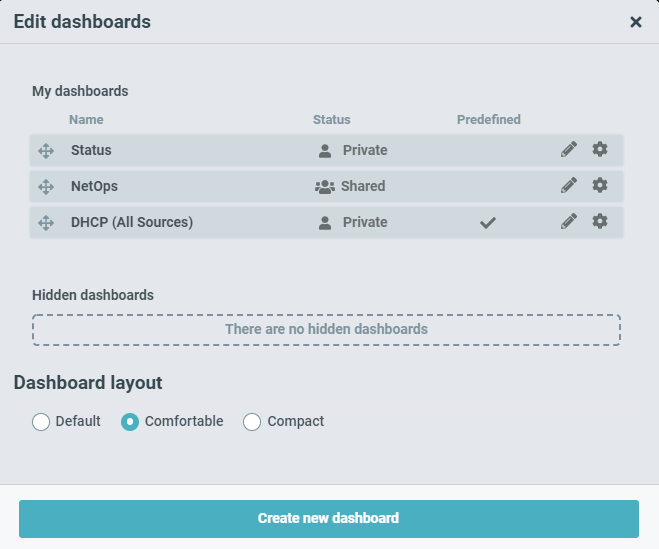Click the Shared status icon for NetOps
Viewport: 659px width, 549px height.
(x=324, y=187)
